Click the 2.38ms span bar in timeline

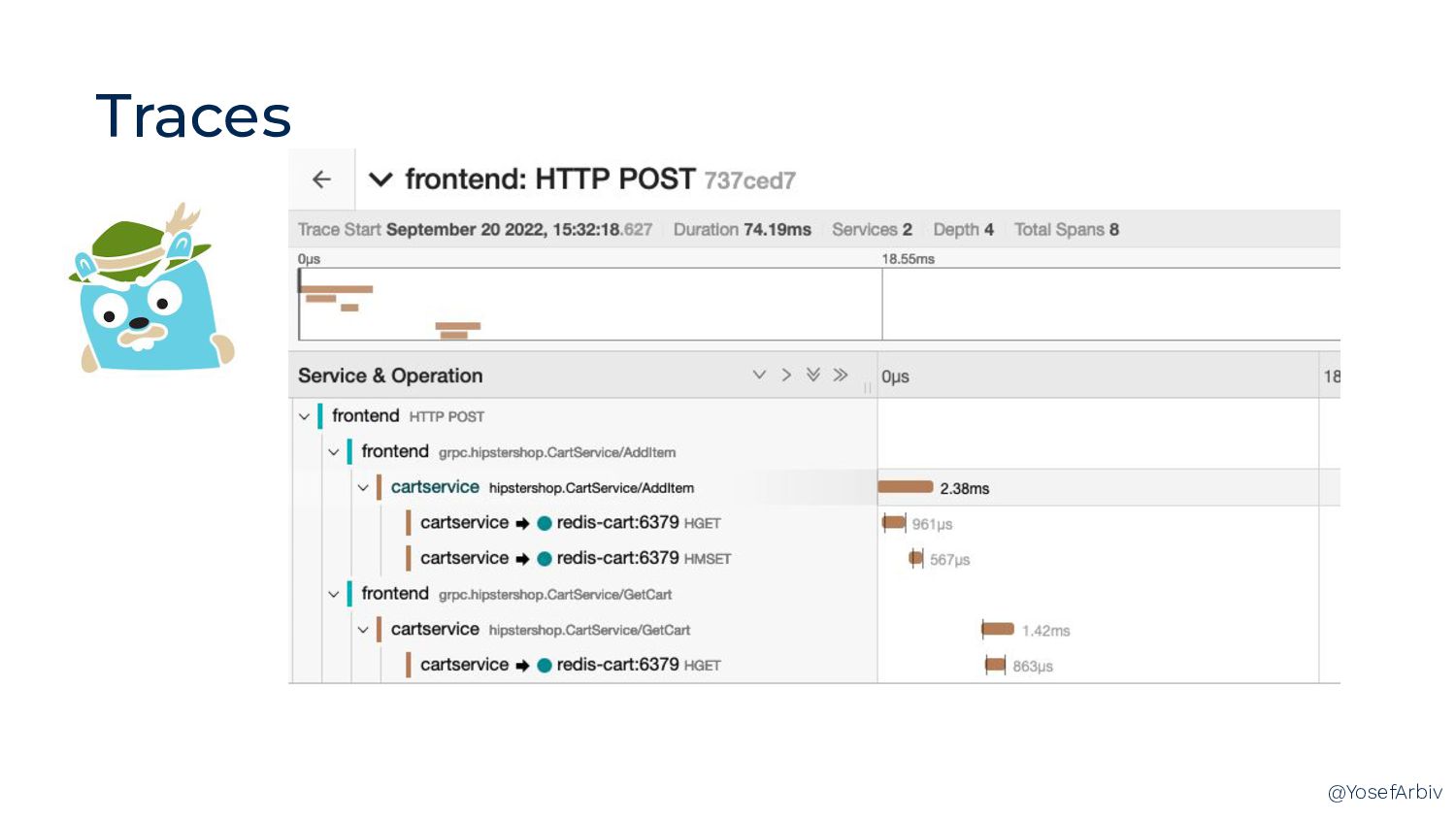906,487
